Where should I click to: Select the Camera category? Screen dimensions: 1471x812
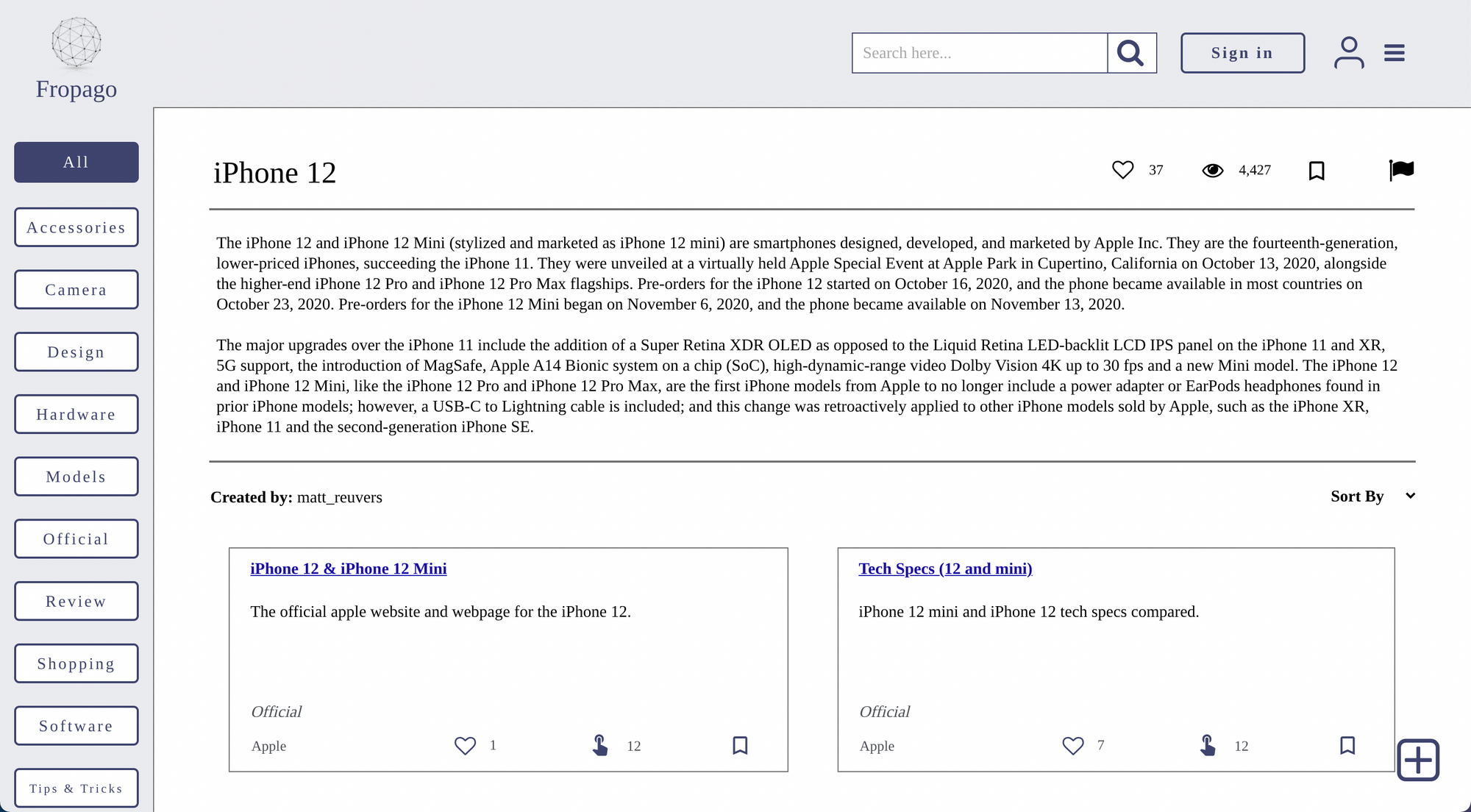coord(76,290)
